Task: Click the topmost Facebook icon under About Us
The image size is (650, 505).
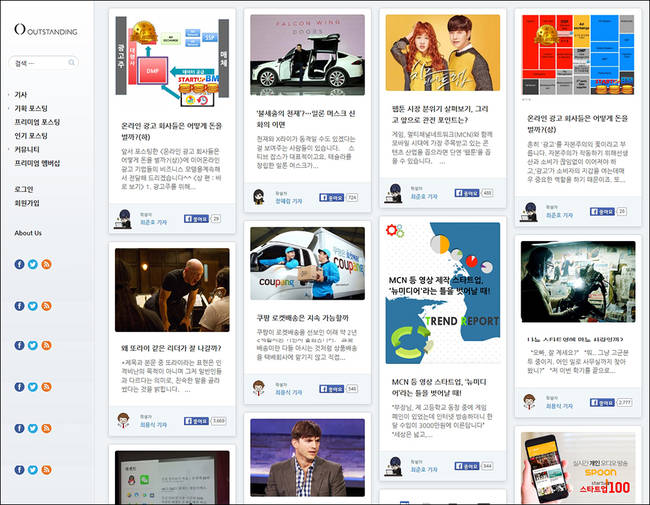Action: (19, 264)
